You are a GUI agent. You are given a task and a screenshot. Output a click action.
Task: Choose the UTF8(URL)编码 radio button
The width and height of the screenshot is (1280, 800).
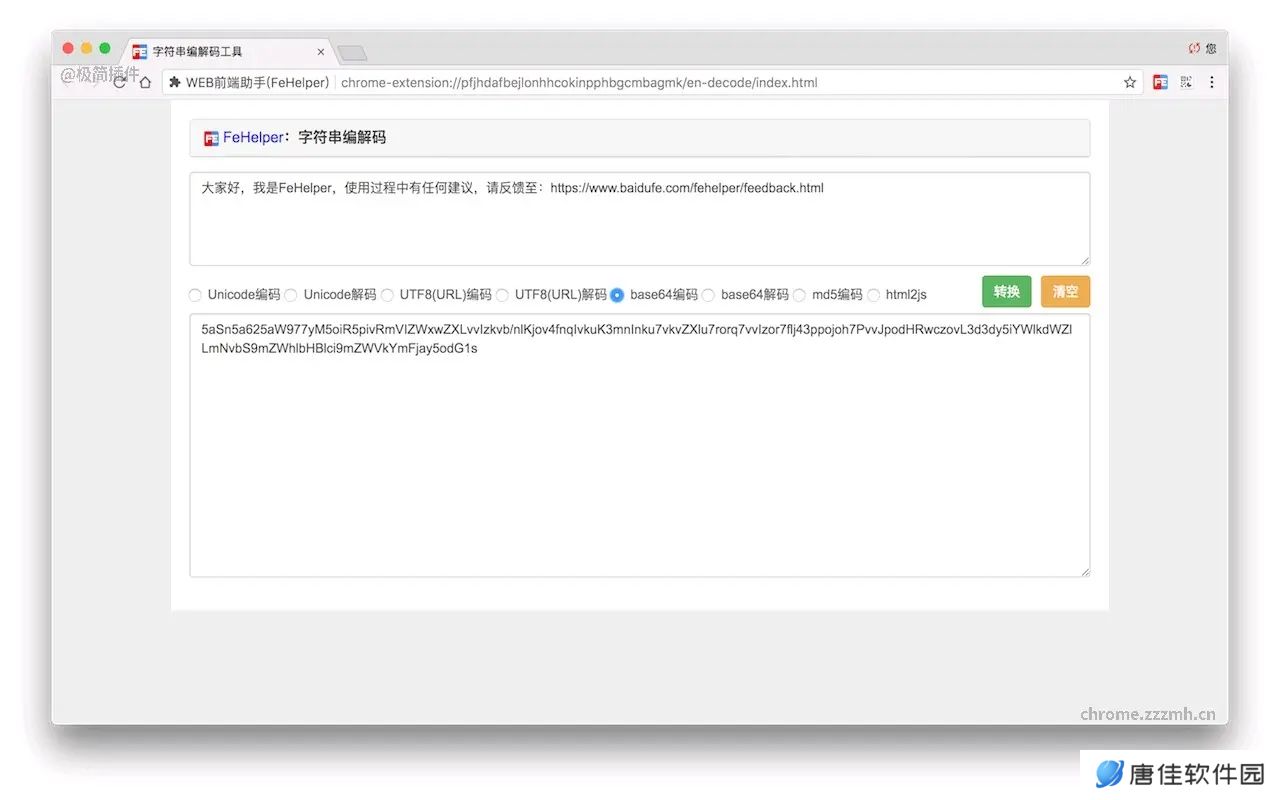point(387,295)
